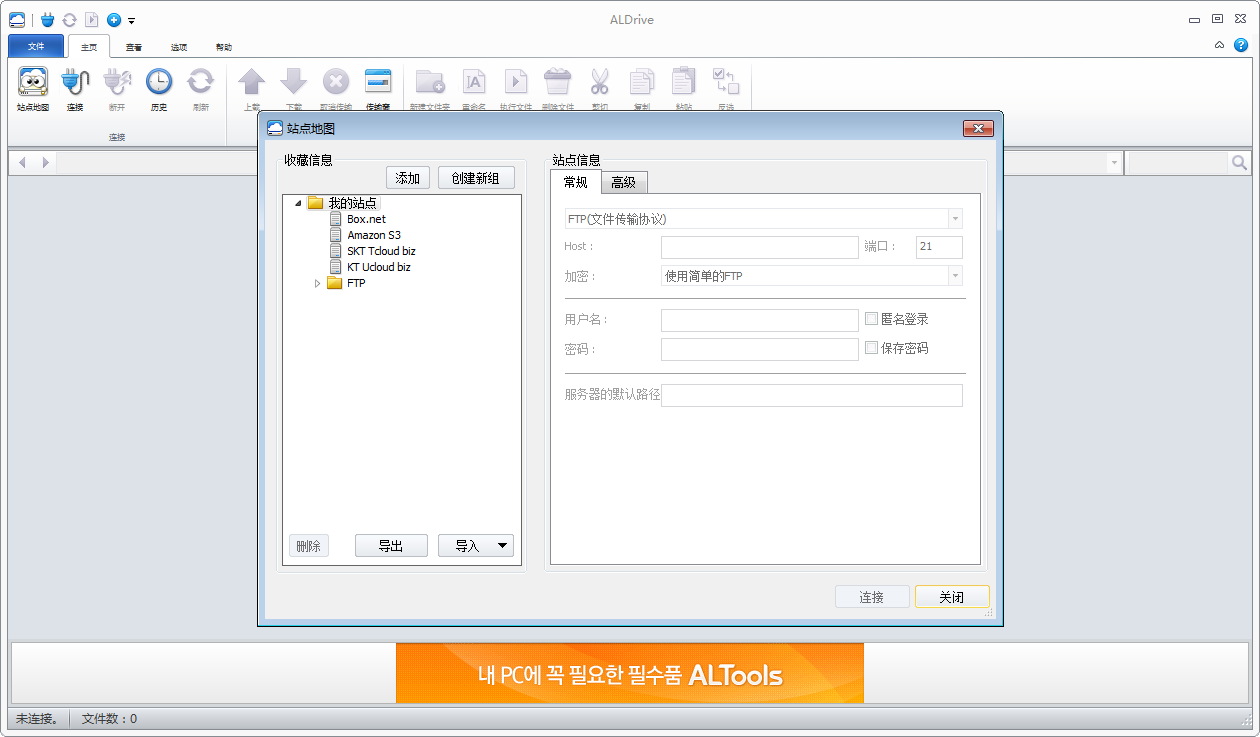Open the File (文件) menu tab
This screenshot has height=737, width=1260.
36,46
